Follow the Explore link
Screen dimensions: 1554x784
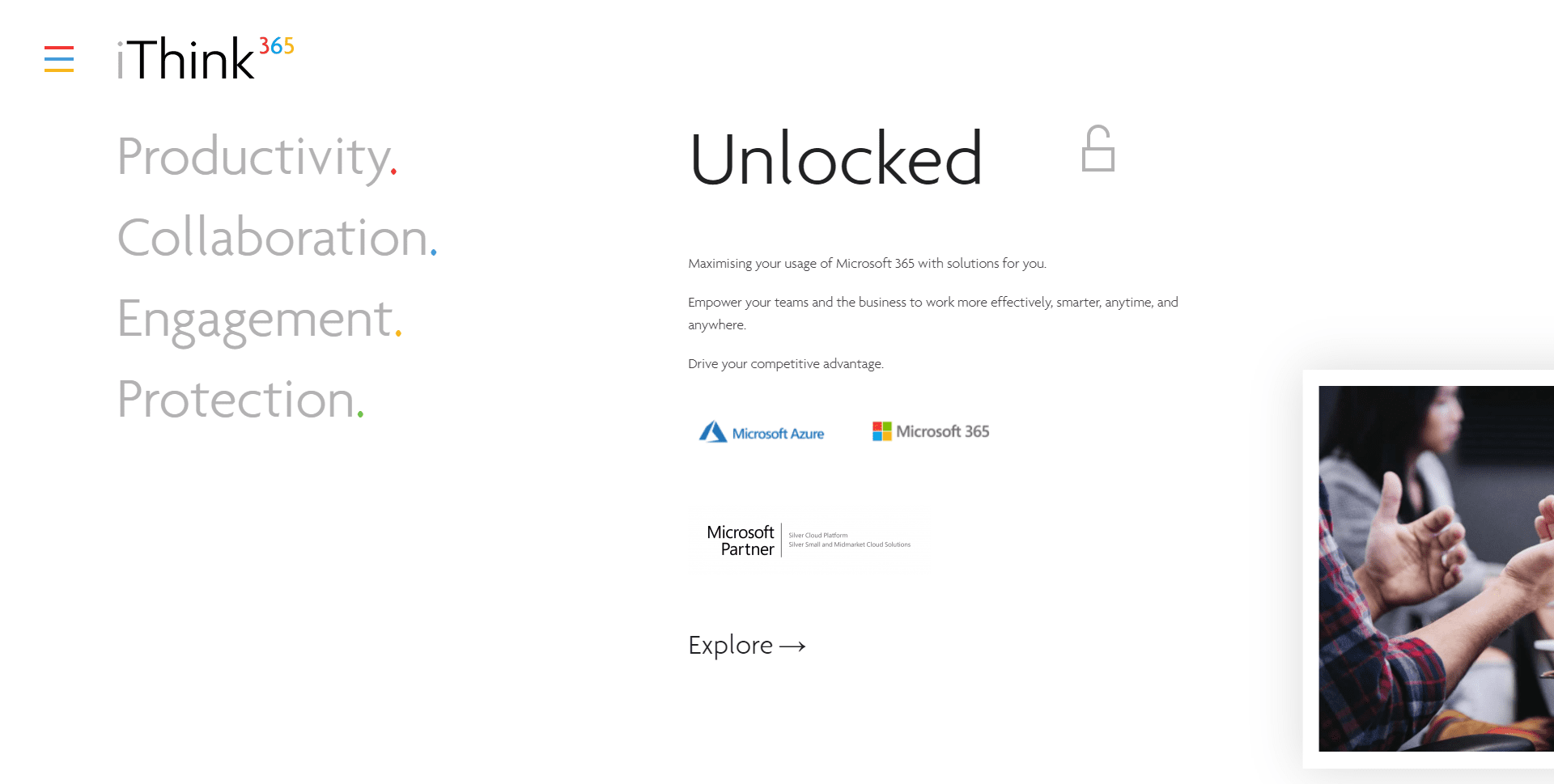click(730, 645)
